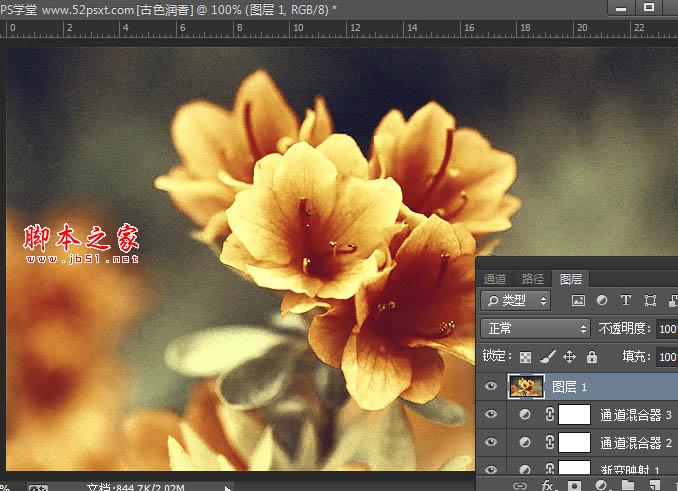
Task: Click adjustment icon of 通道混合器 2
Action: coord(525,443)
